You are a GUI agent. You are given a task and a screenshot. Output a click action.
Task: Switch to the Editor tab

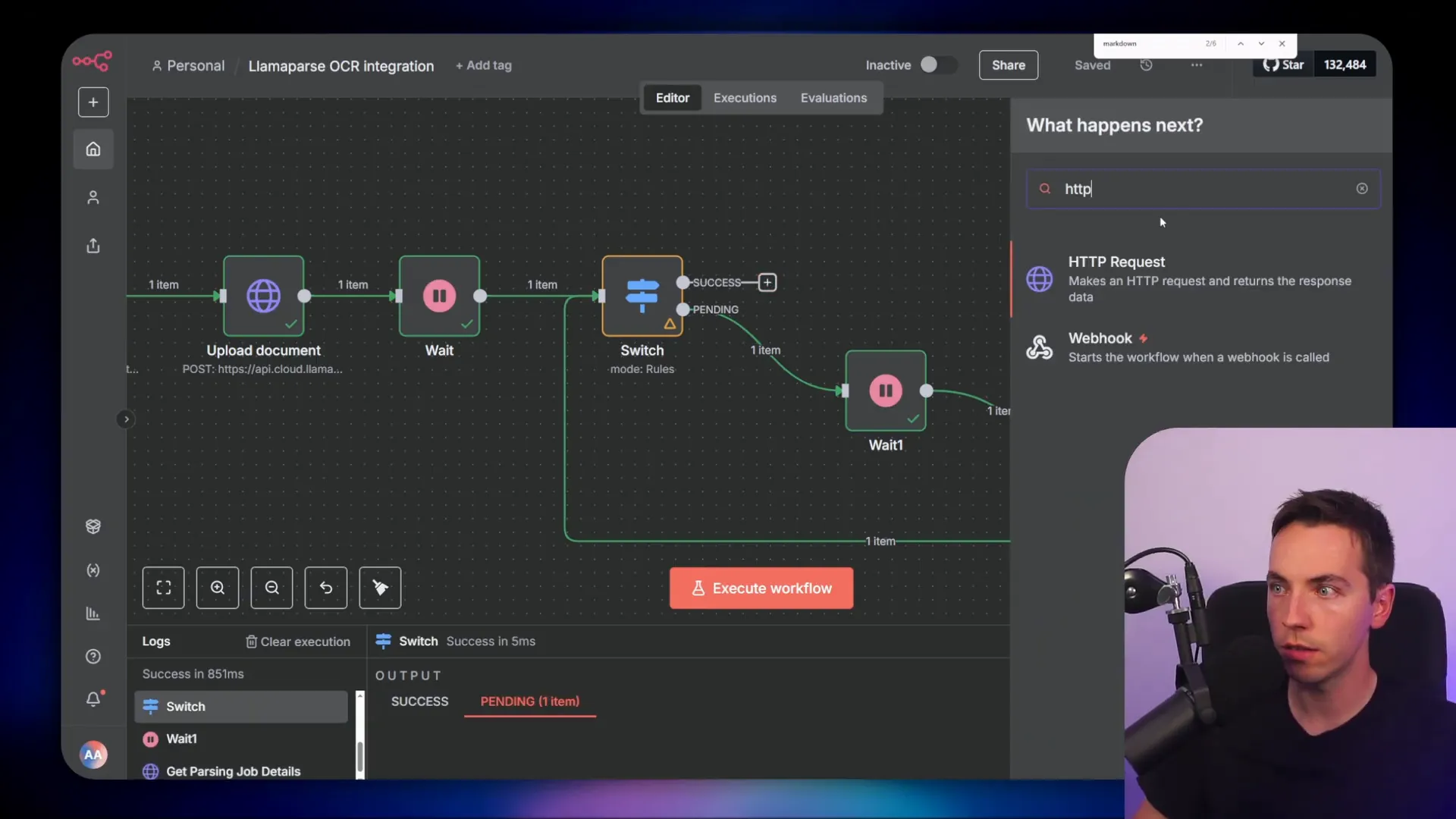click(x=673, y=98)
